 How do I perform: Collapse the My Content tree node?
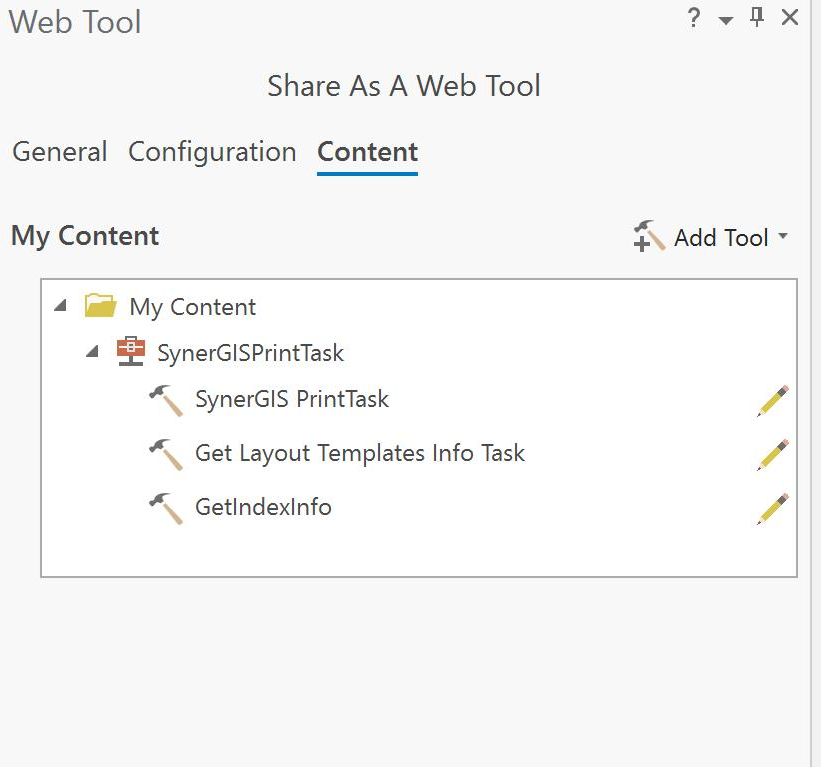61,306
